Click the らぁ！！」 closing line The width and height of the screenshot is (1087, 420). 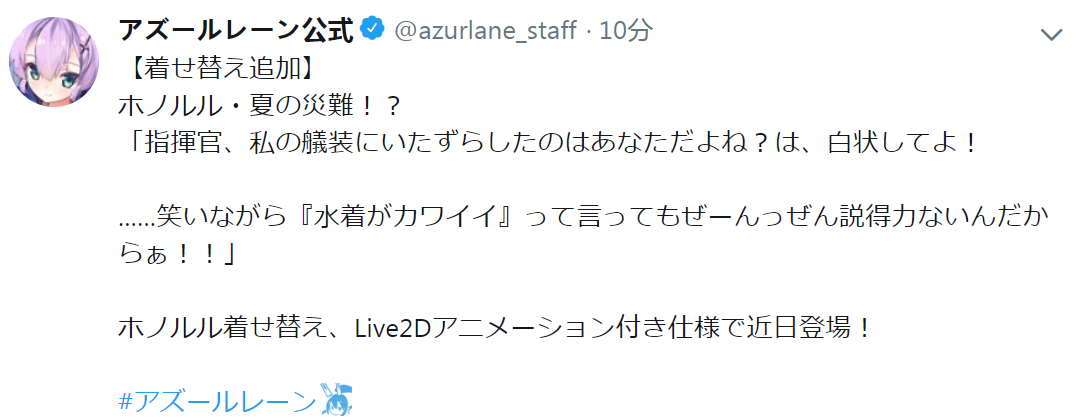click(x=177, y=255)
